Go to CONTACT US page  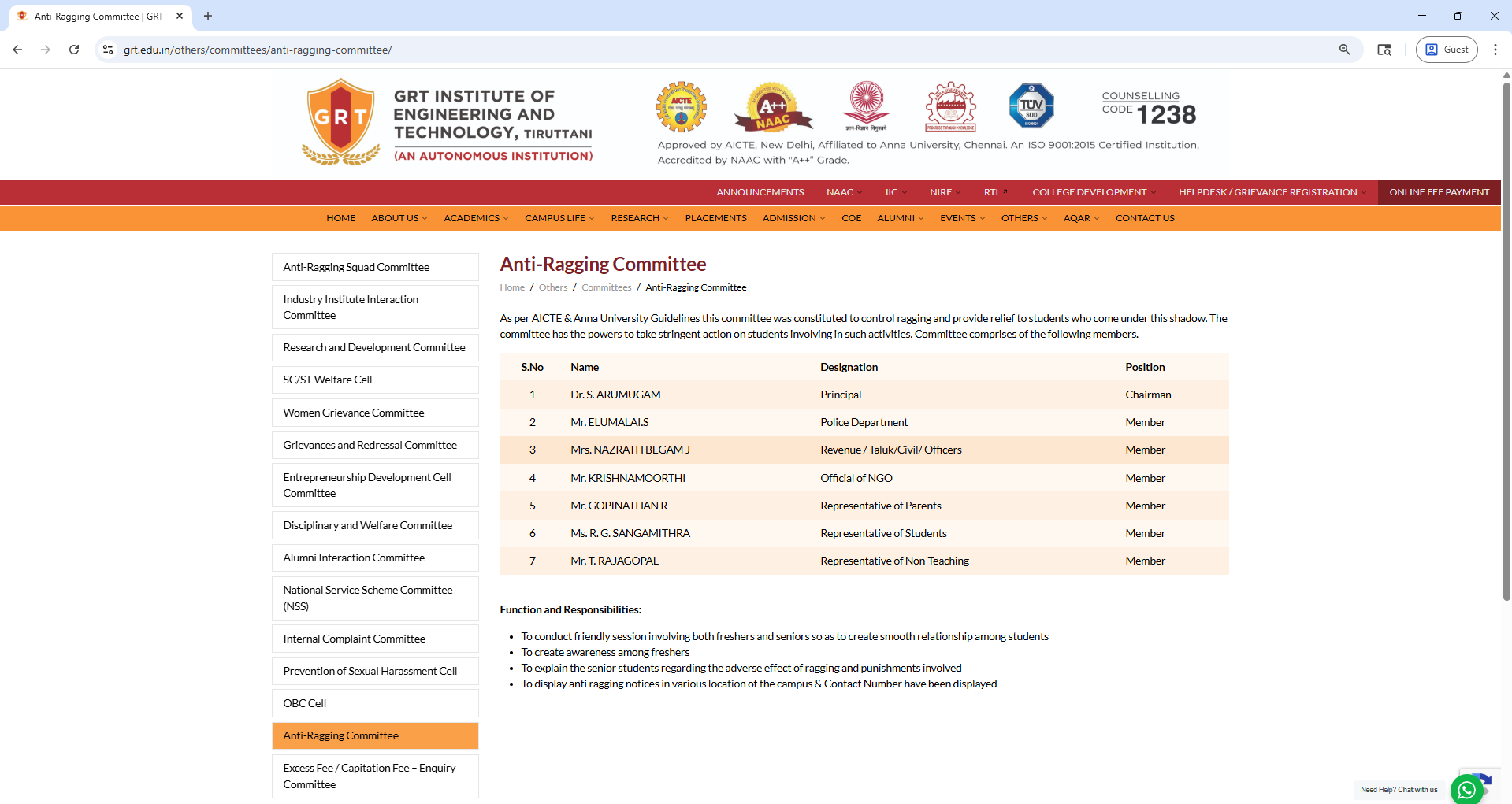click(x=1144, y=218)
